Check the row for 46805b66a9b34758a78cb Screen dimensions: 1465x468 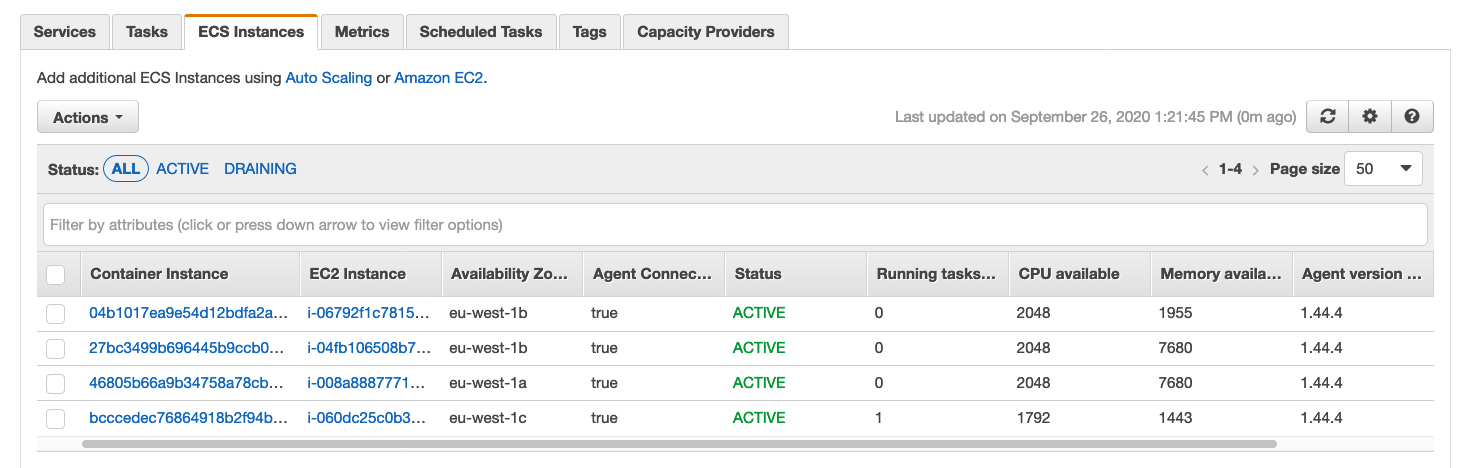[x=56, y=383]
